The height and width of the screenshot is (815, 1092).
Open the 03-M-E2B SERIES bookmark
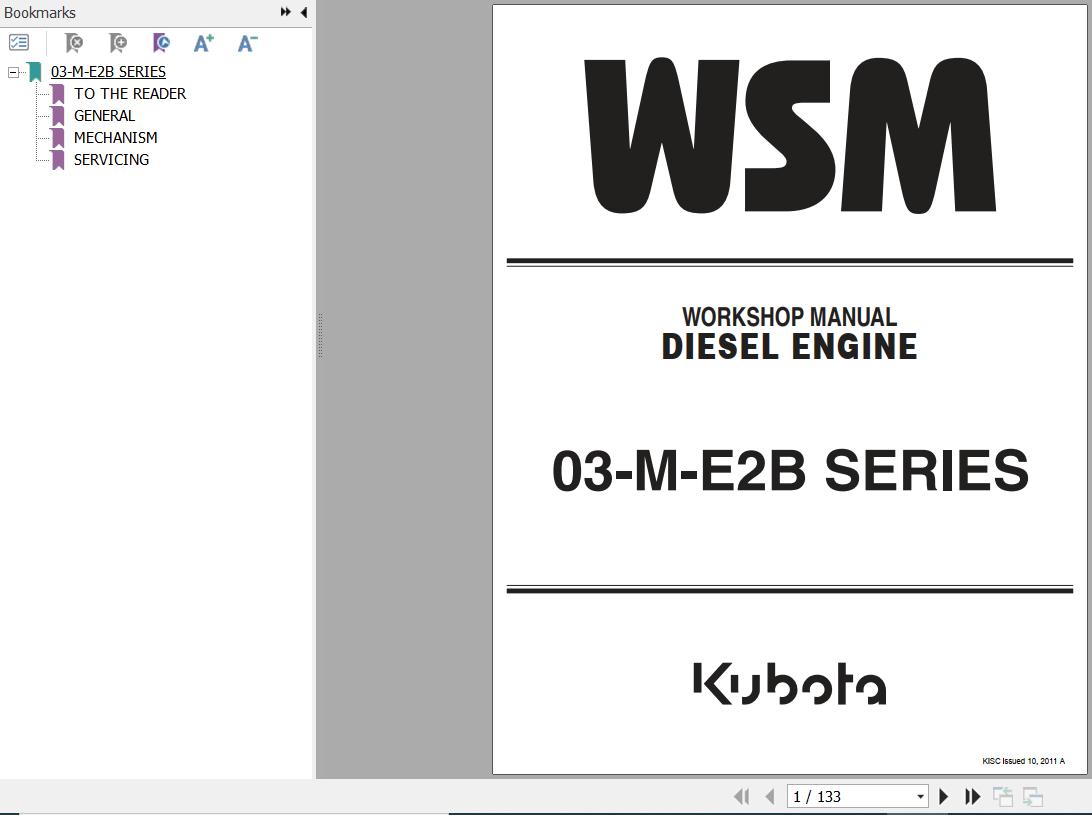point(108,72)
